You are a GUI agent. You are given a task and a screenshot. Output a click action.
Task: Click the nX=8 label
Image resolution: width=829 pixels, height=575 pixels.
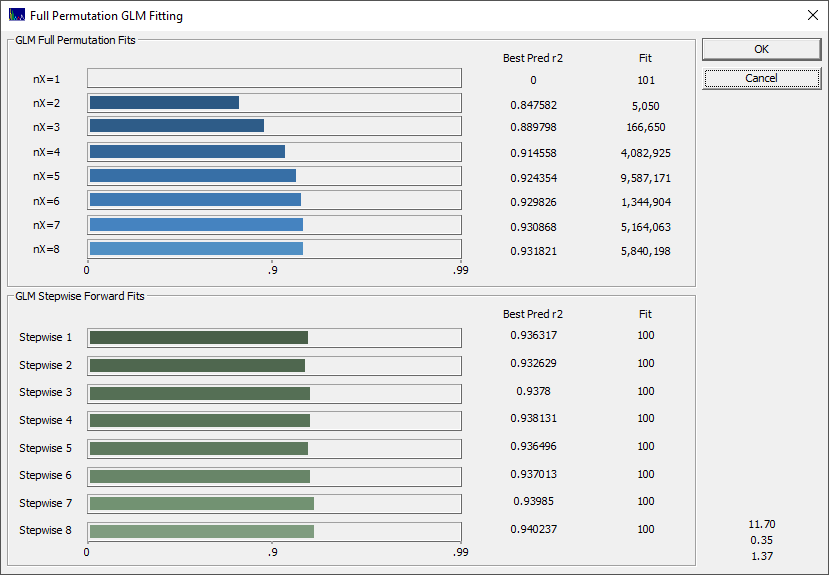tap(47, 249)
